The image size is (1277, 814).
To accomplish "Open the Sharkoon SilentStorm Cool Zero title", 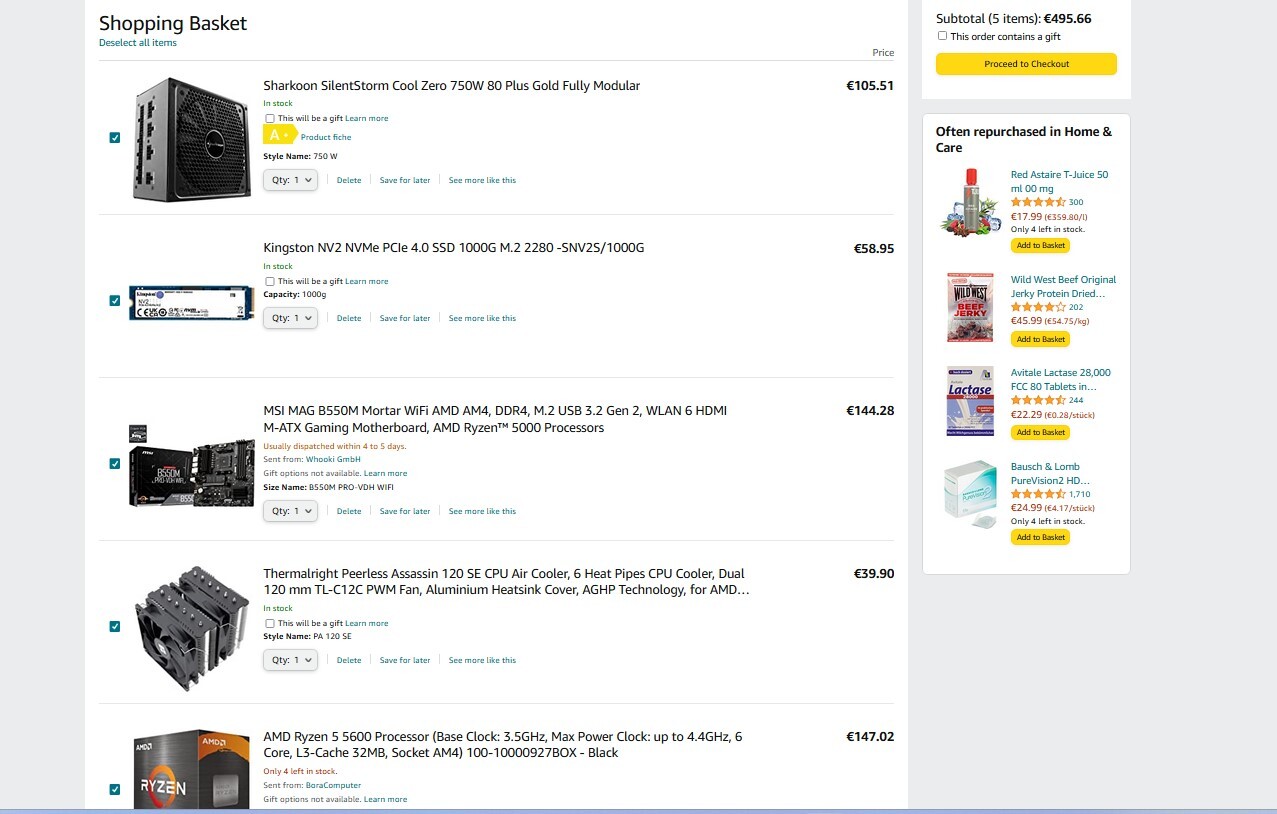I will click(x=451, y=86).
